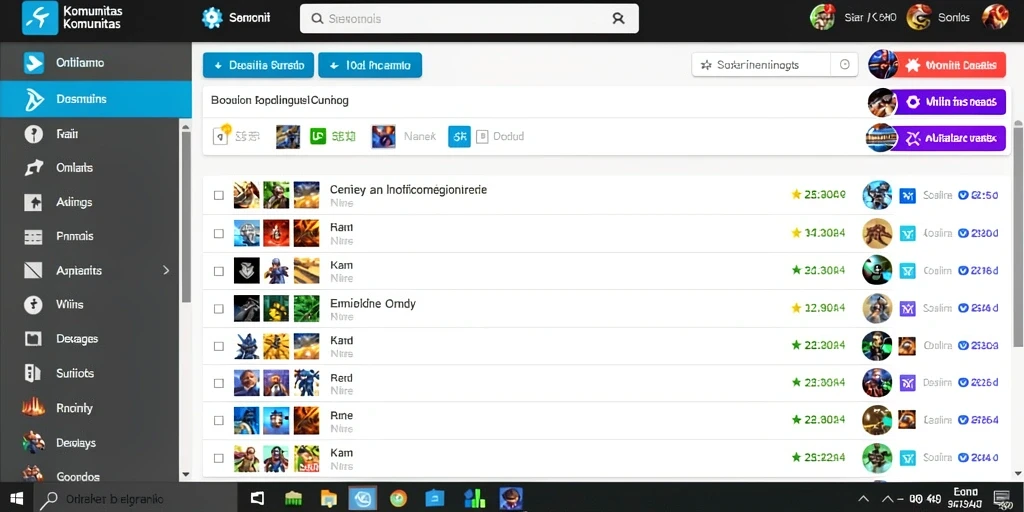Open the Onlitiamo sidebar item
The image size is (1024, 512).
coord(96,63)
